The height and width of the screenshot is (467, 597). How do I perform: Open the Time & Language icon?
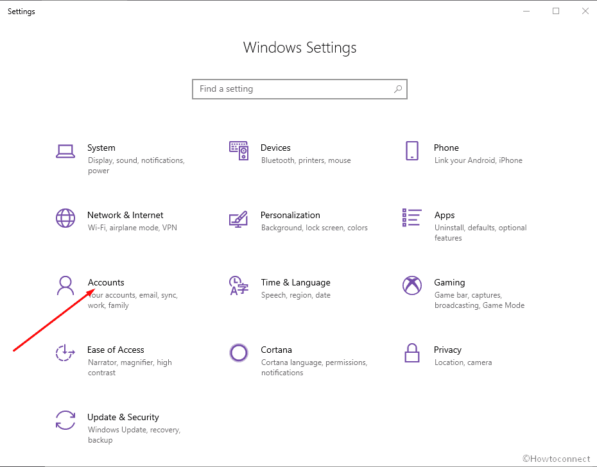(238, 285)
